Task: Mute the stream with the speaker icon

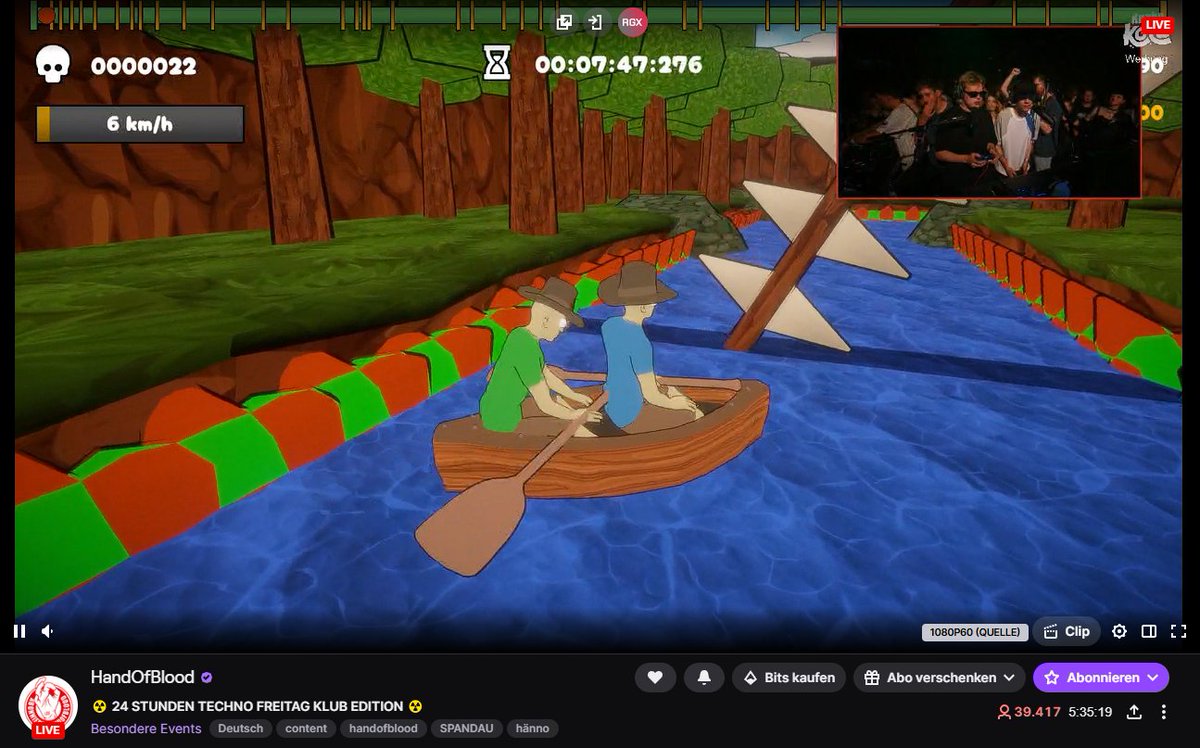Action: (48, 631)
